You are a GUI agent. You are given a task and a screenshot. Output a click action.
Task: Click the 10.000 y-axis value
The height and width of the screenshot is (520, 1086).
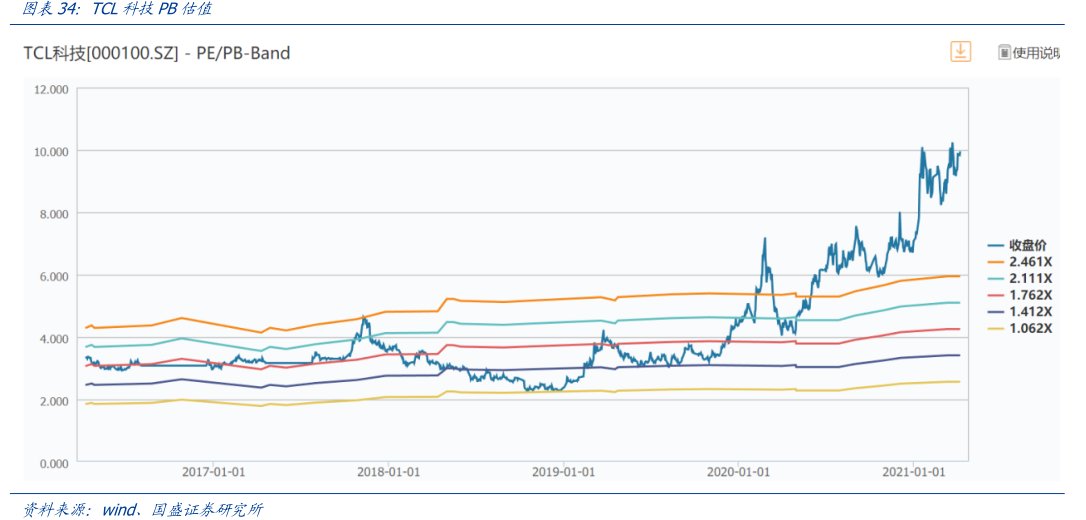tap(53, 152)
